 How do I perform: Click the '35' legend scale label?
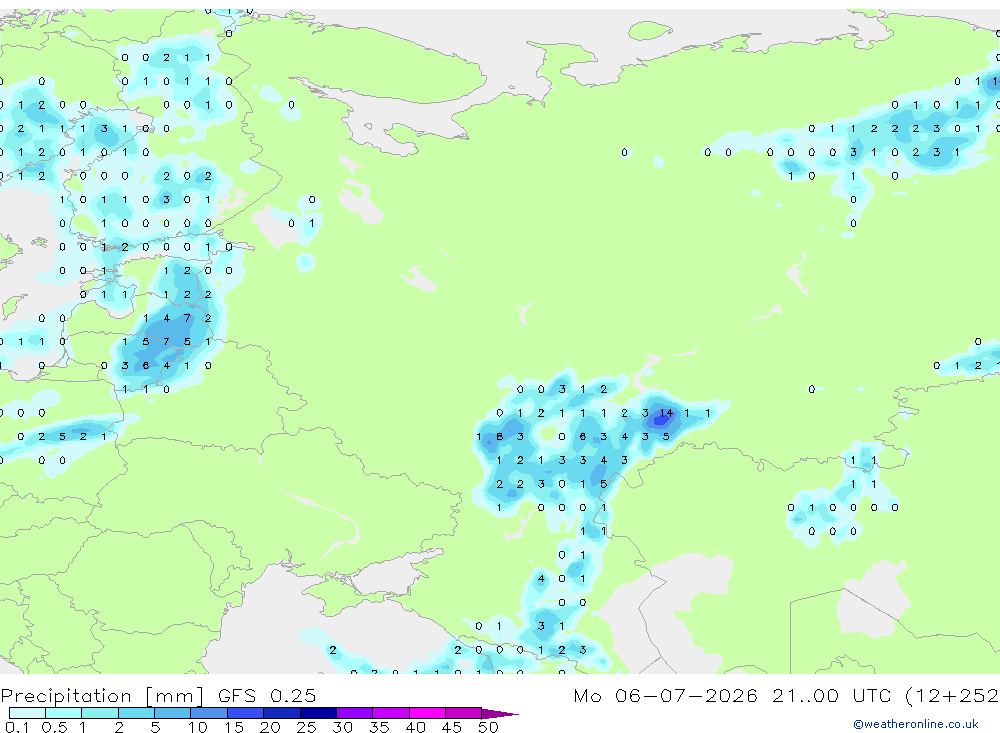pos(379,727)
